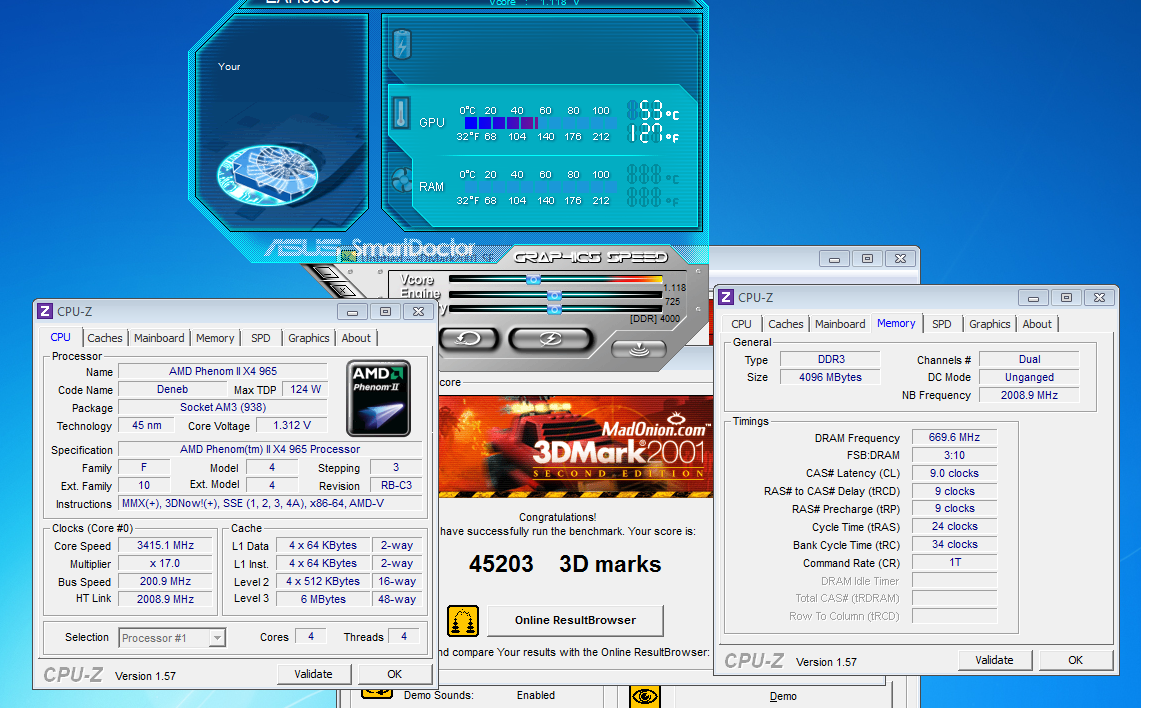Open About tab in CPU-Z memory timings window
The image size is (1152, 708).
pos(1037,324)
